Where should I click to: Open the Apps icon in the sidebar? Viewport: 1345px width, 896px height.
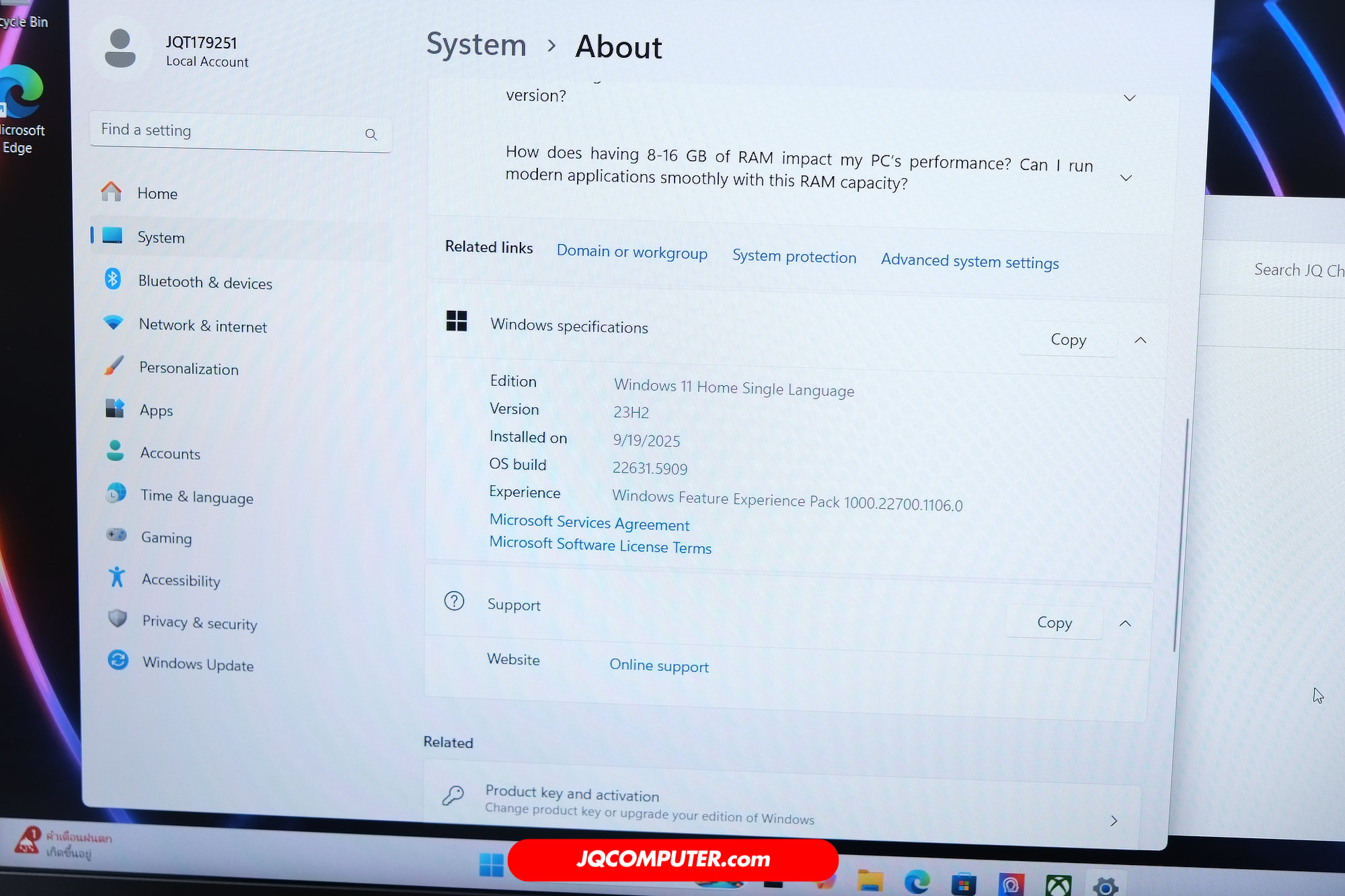(x=115, y=408)
